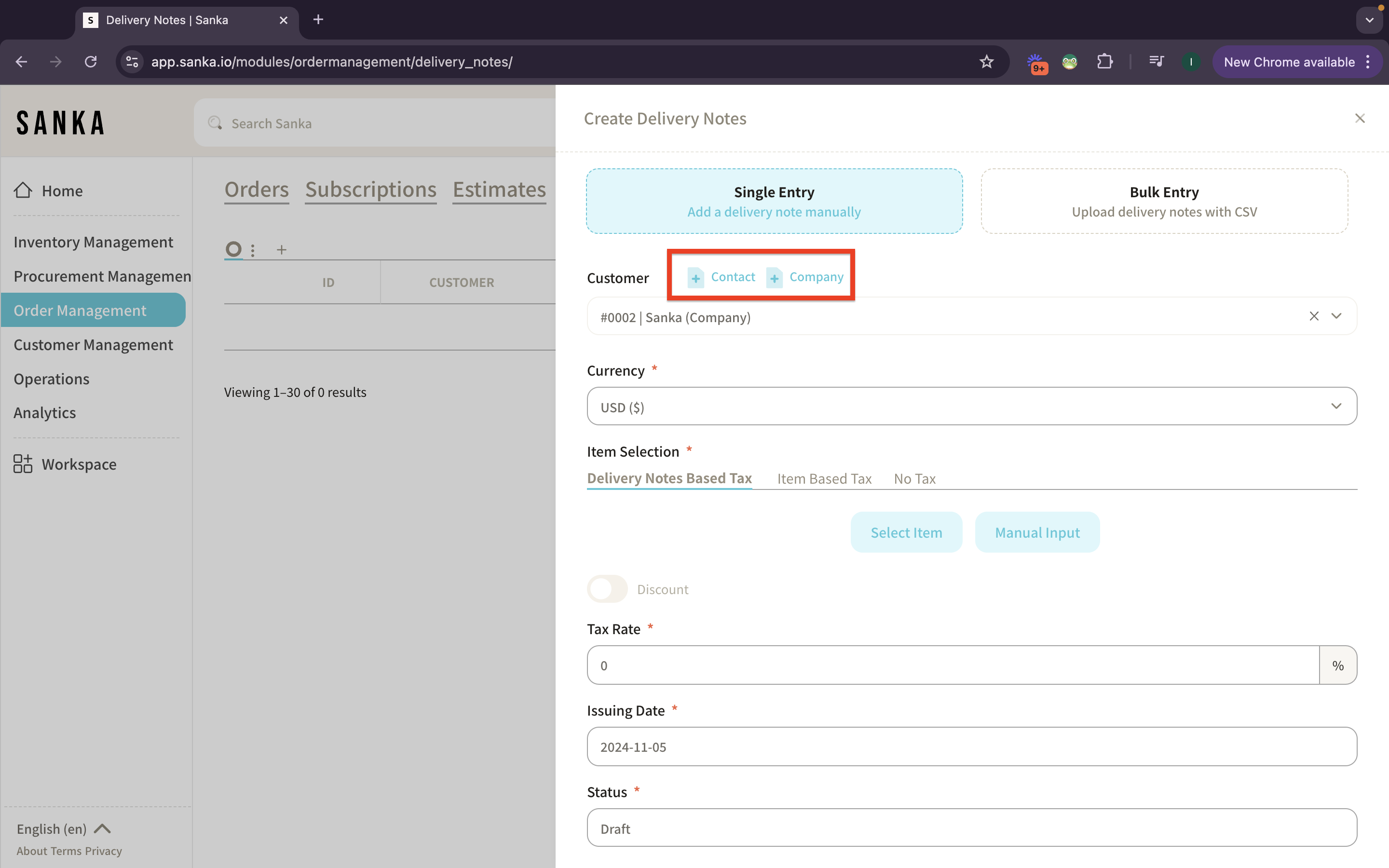Screen dimensions: 1389x868
Task: Toggle the Discount switch
Action: 607,589
